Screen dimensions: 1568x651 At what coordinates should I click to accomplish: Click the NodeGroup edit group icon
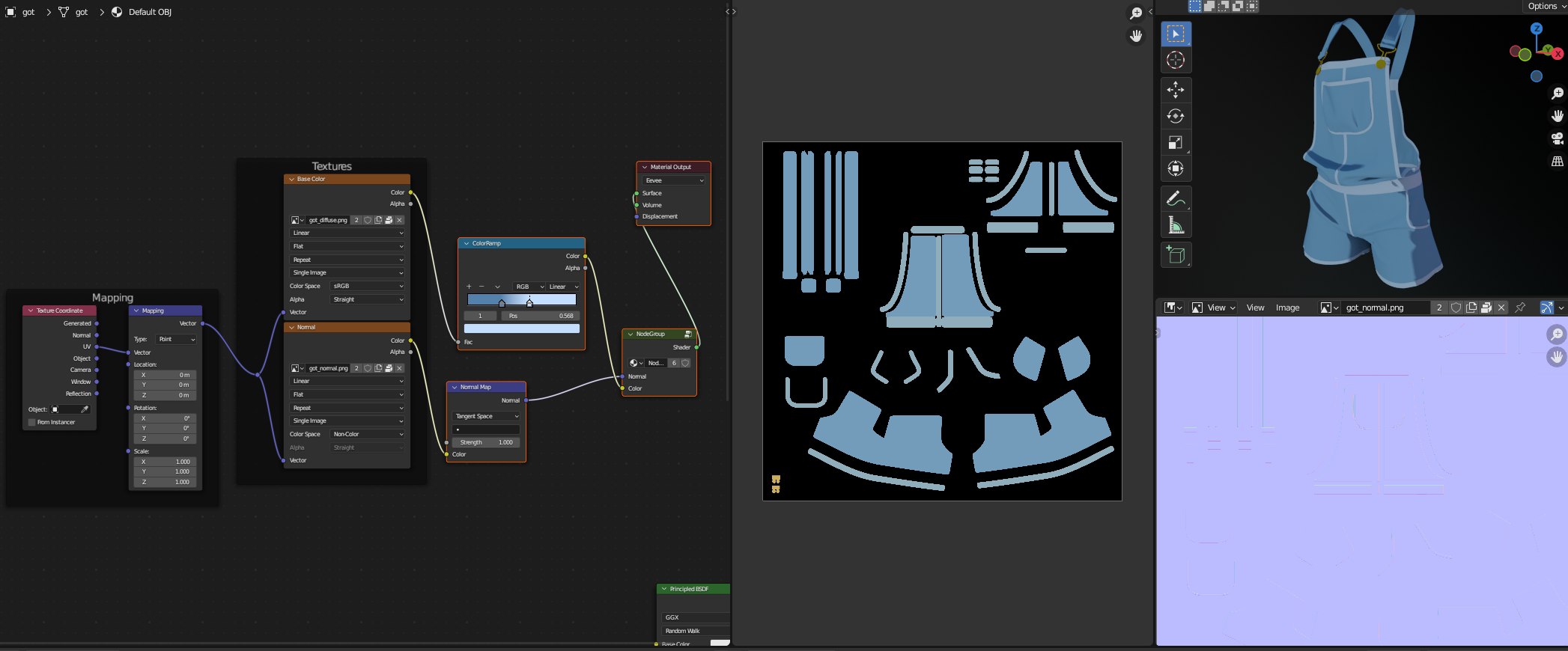[688, 334]
